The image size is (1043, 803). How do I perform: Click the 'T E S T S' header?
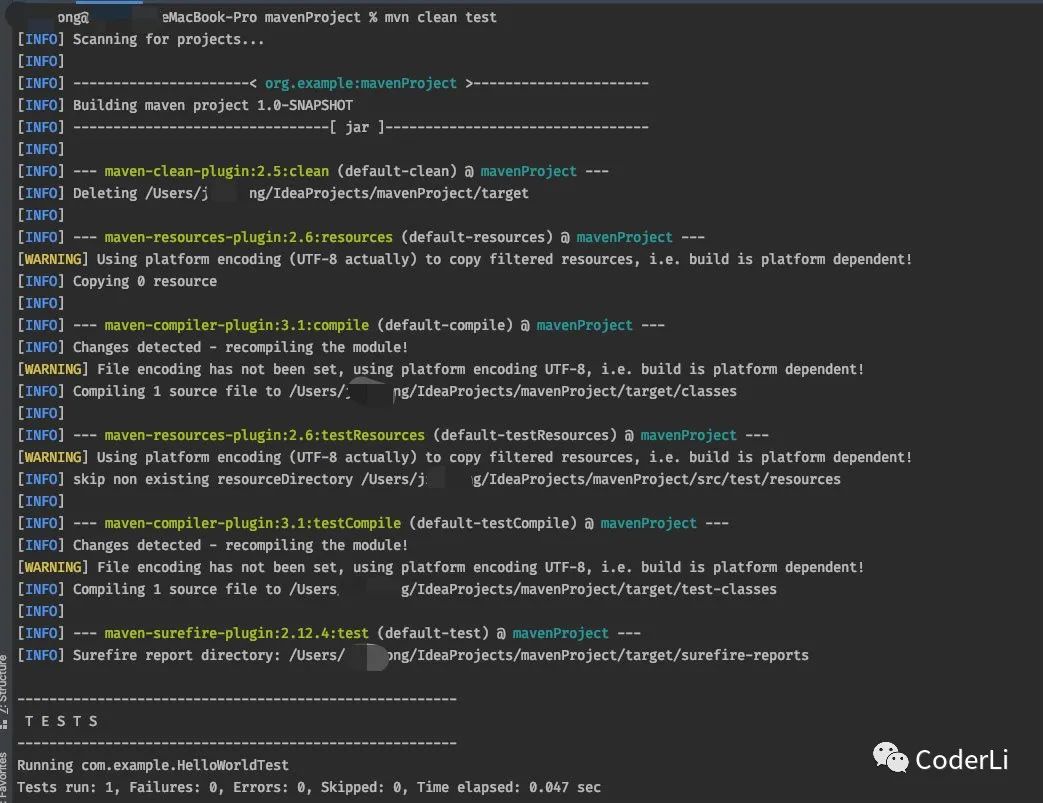coord(61,721)
